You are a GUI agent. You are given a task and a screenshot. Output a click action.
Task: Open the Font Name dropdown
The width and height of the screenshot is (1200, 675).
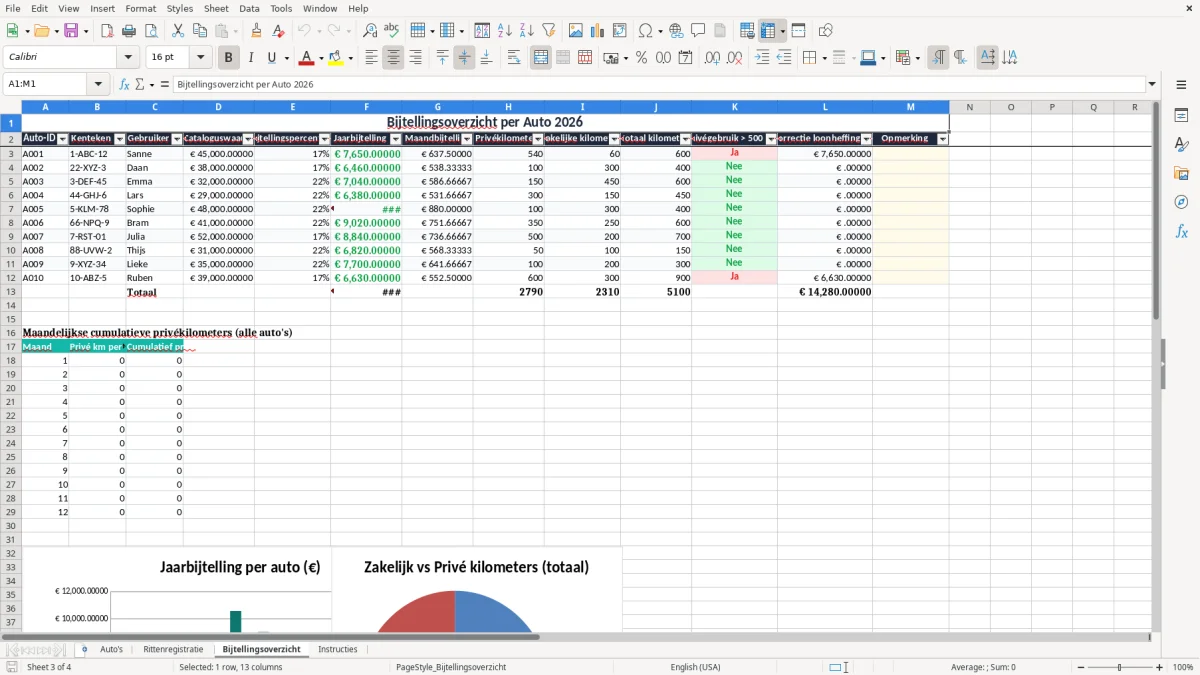[128, 58]
